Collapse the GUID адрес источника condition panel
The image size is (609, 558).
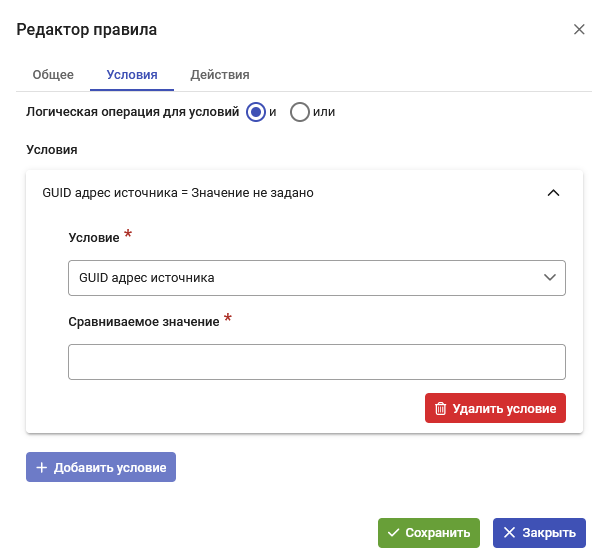pos(553,193)
